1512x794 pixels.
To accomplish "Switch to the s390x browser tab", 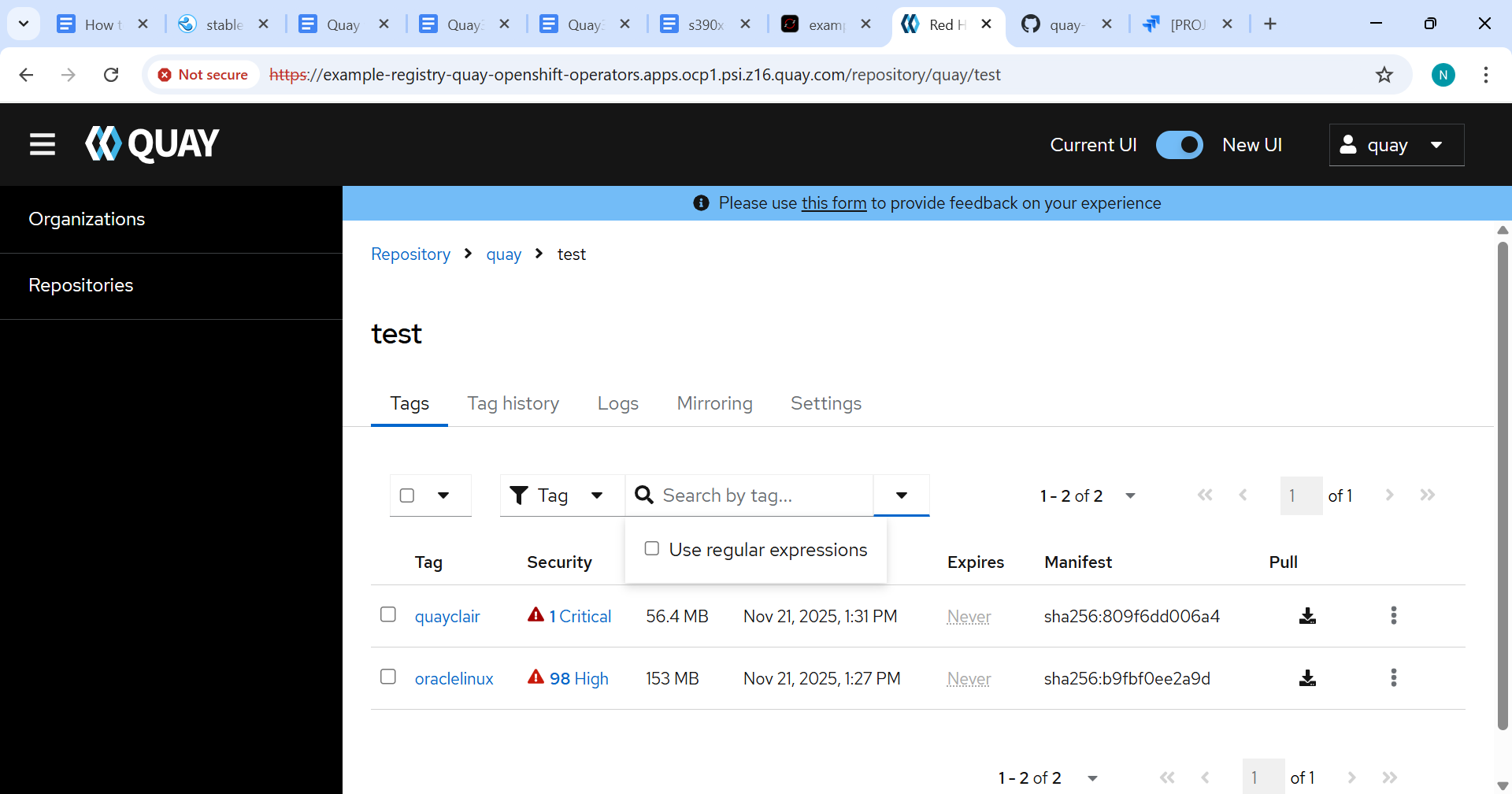I will [706, 24].
